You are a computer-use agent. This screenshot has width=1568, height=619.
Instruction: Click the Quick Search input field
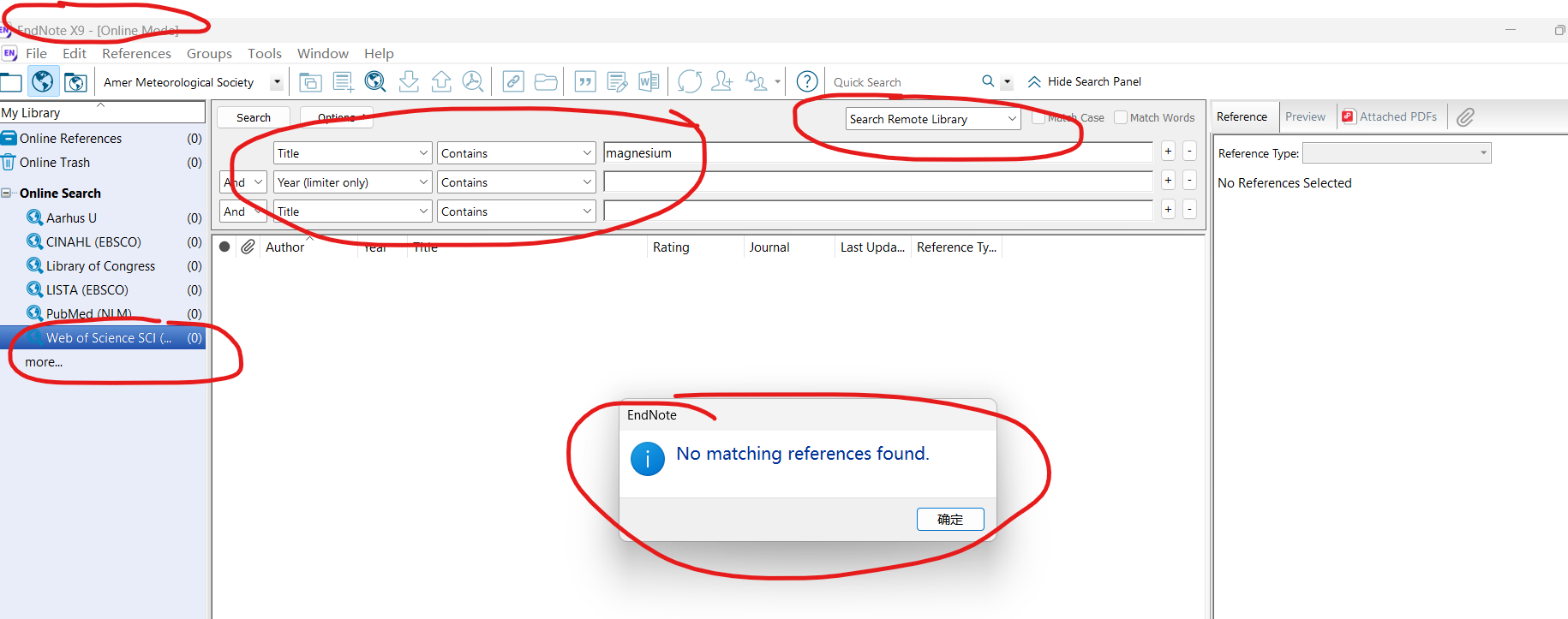pos(903,82)
